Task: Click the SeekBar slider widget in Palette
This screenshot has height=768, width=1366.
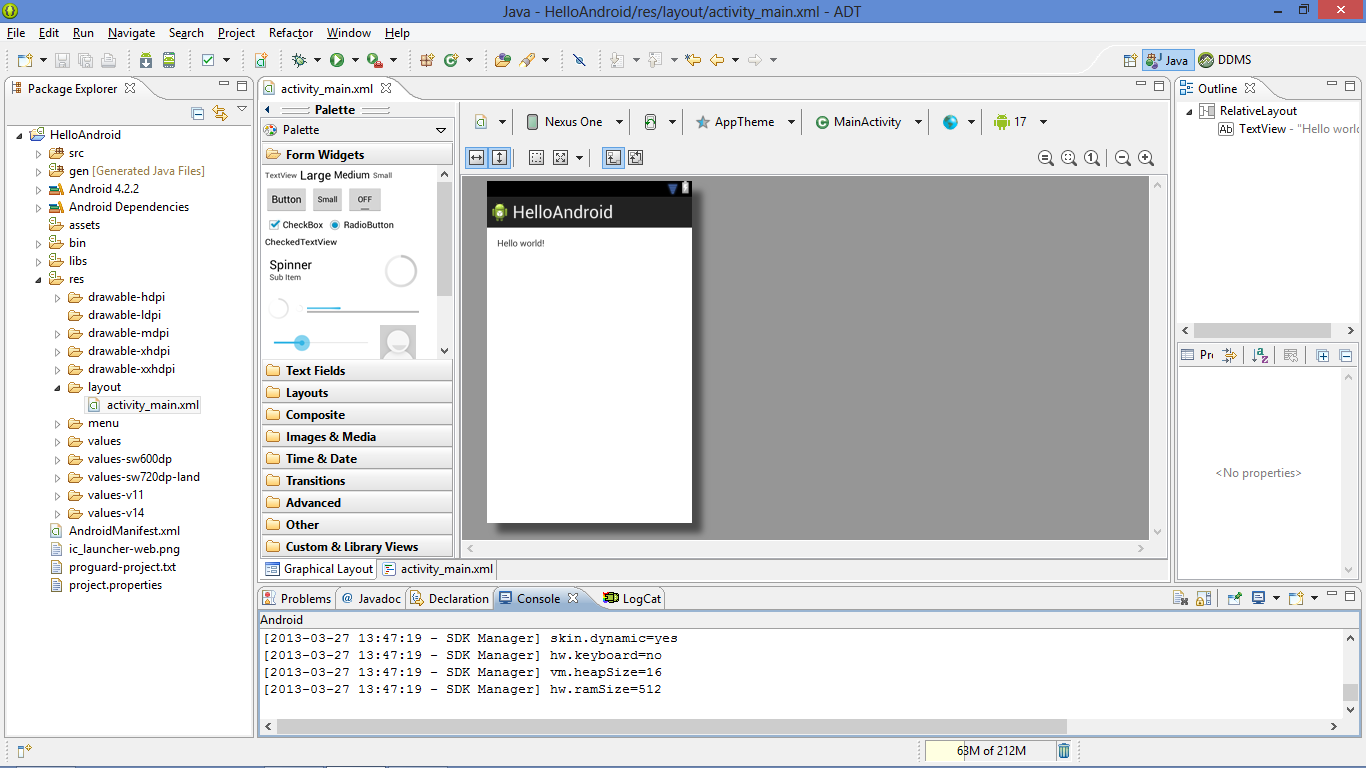Action: (x=318, y=343)
